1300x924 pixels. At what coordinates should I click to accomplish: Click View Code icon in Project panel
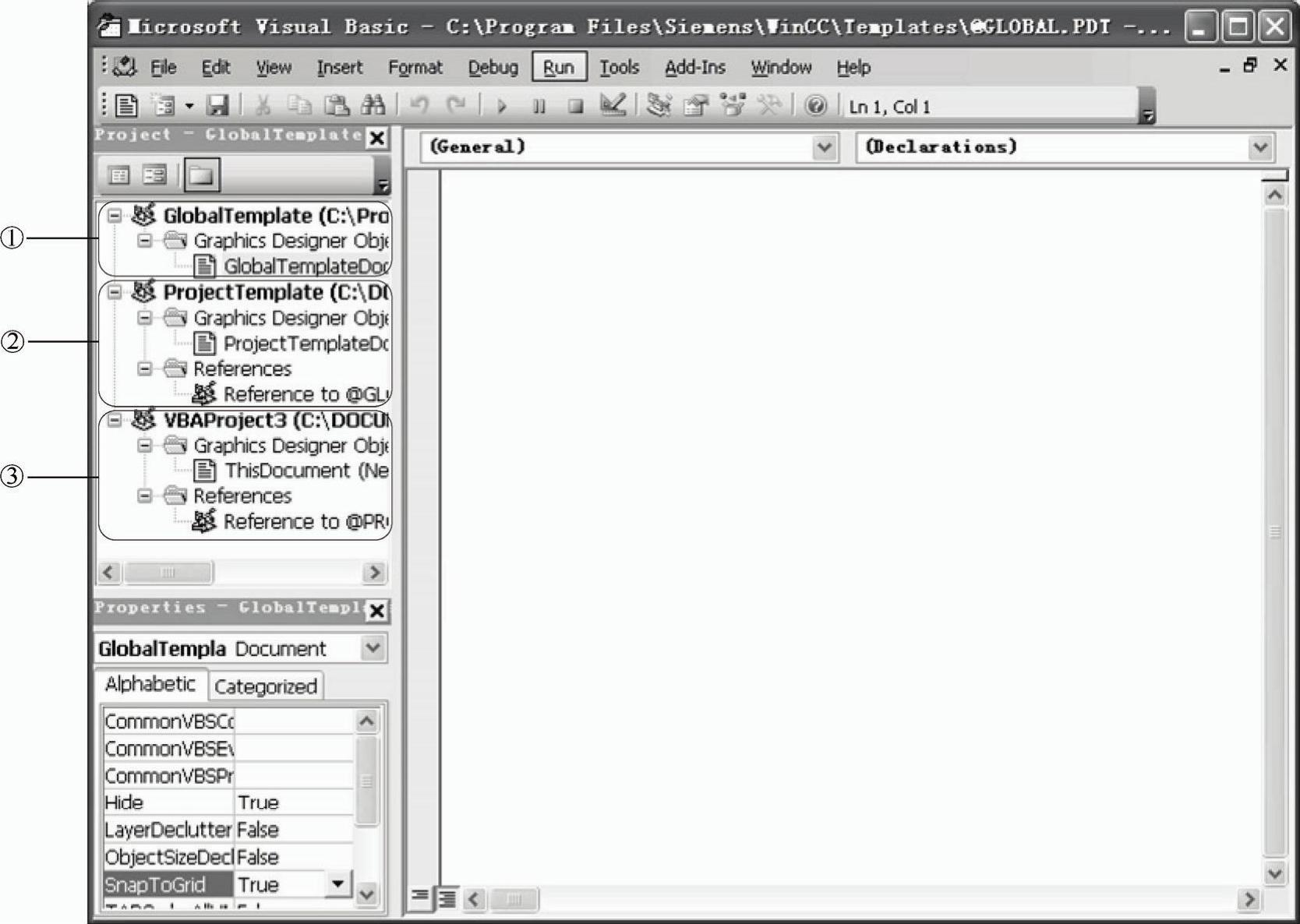click(118, 175)
